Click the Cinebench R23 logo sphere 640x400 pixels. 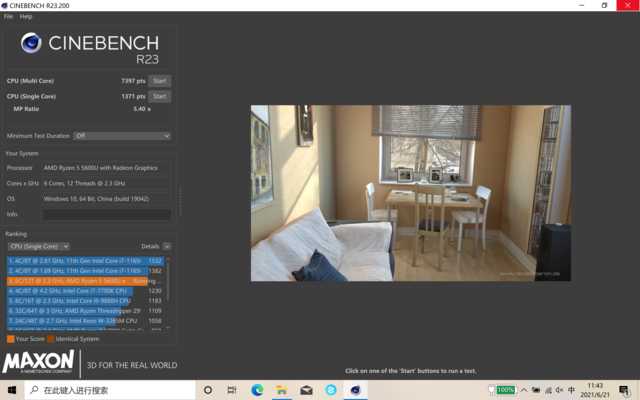(31, 43)
